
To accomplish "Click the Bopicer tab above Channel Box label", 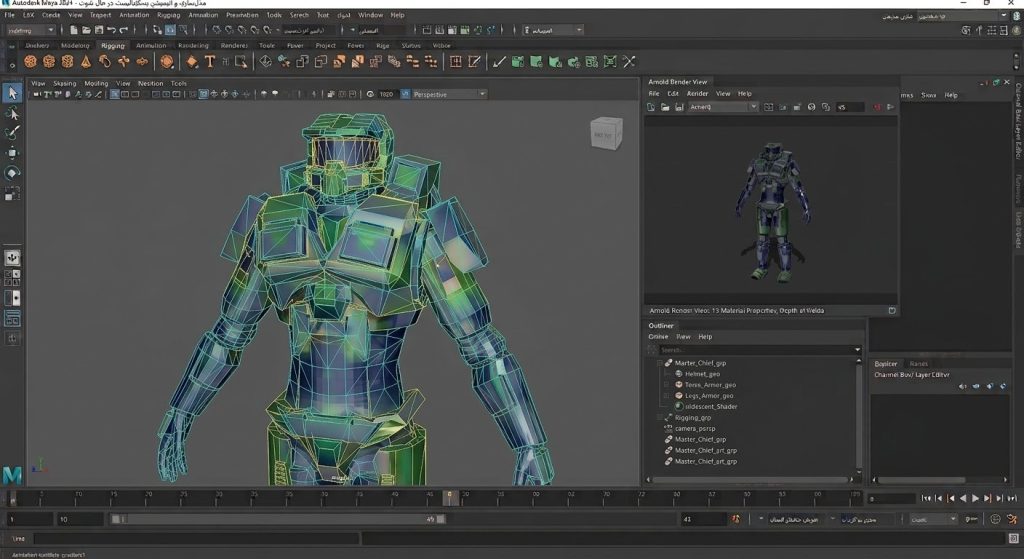I will pyautogui.click(x=886, y=364).
